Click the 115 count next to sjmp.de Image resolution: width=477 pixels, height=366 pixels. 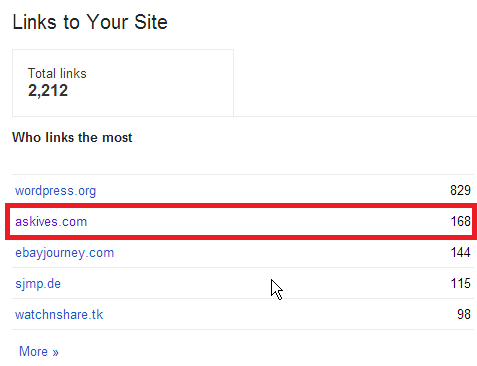click(461, 283)
